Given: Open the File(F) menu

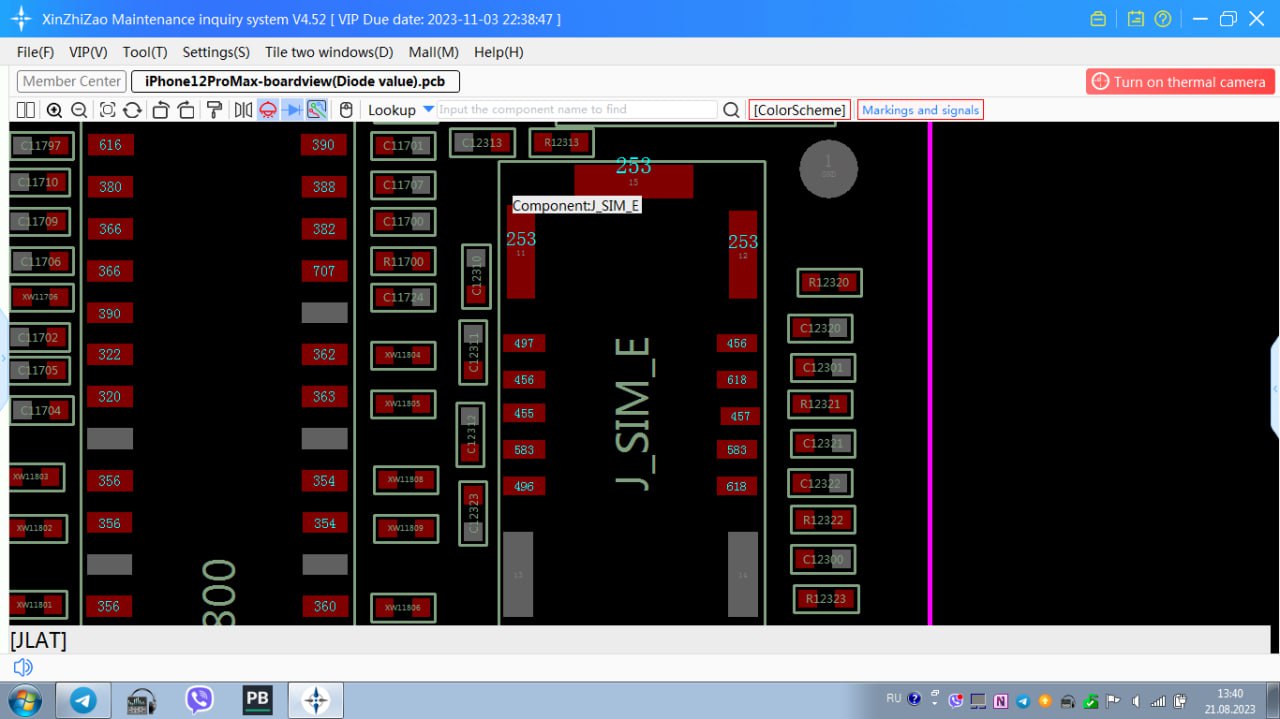Looking at the screenshot, I should (36, 52).
